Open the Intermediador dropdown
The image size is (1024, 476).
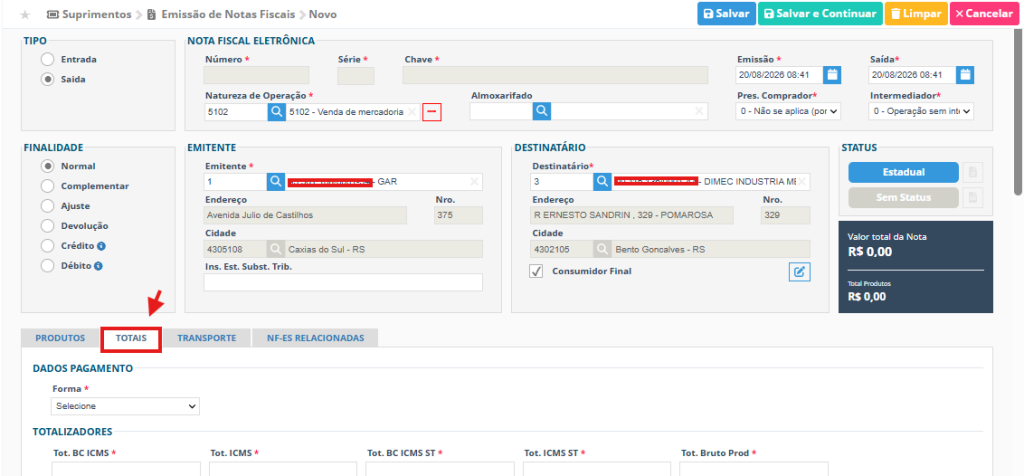click(921, 112)
